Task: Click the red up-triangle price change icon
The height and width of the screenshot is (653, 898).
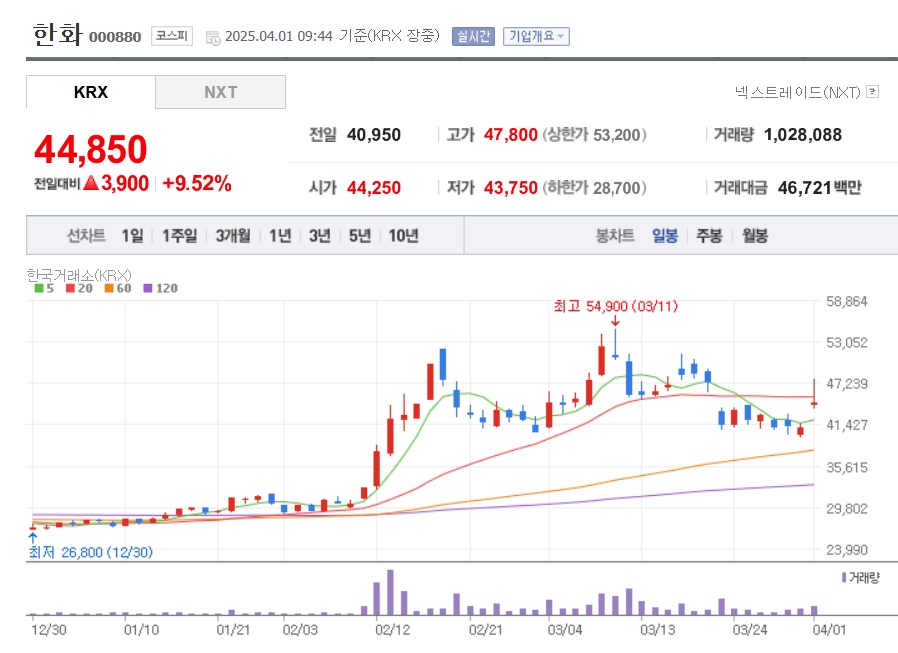Action: tap(91, 183)
